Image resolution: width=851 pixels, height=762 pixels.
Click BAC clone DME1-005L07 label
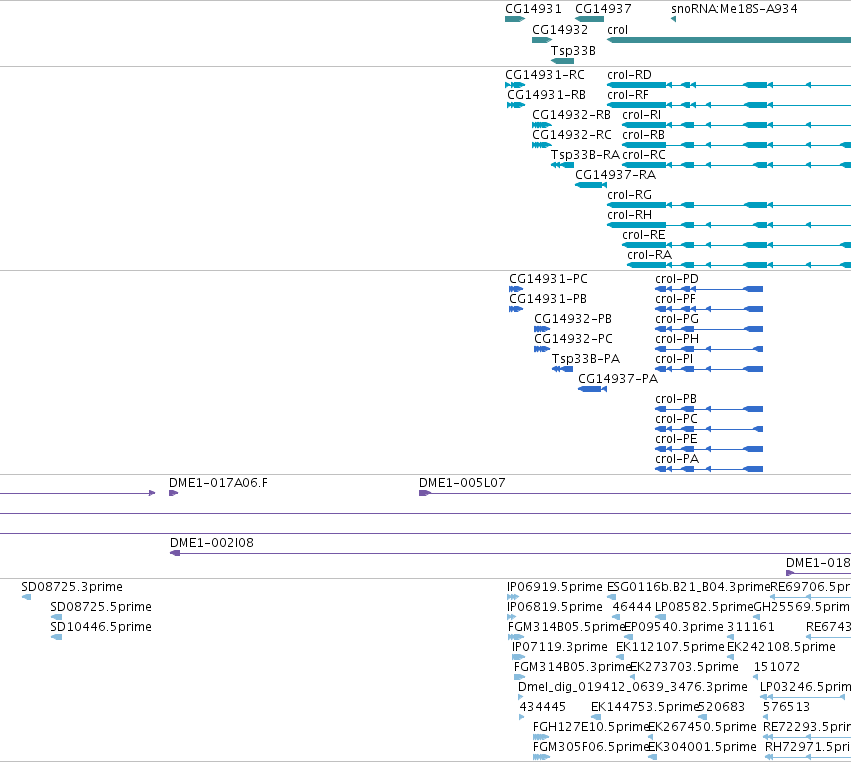pyautogui.click(x=462, y=483)
